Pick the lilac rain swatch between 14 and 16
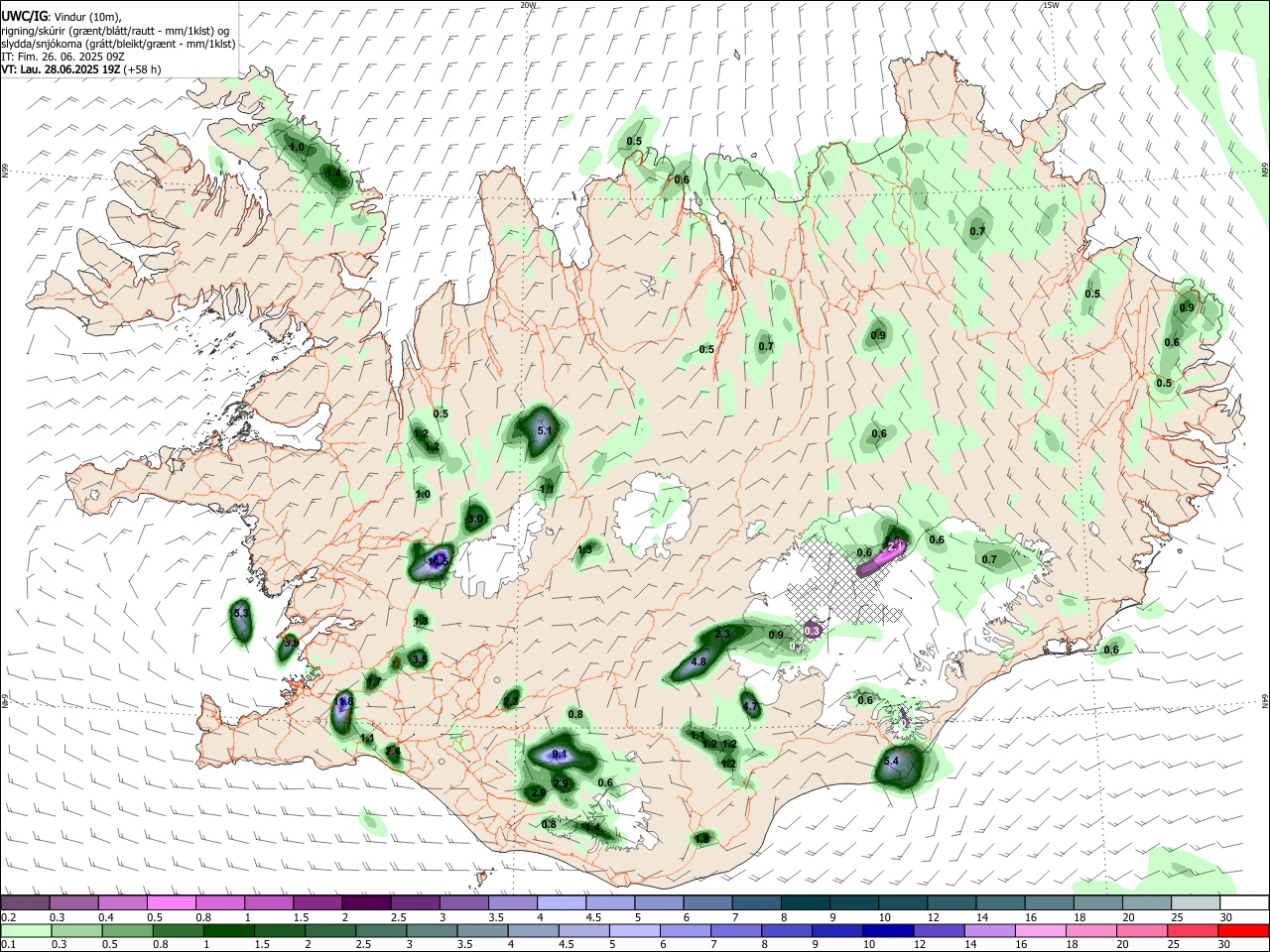This screenshot has width=1270, height=952. (x=989, y=930)
